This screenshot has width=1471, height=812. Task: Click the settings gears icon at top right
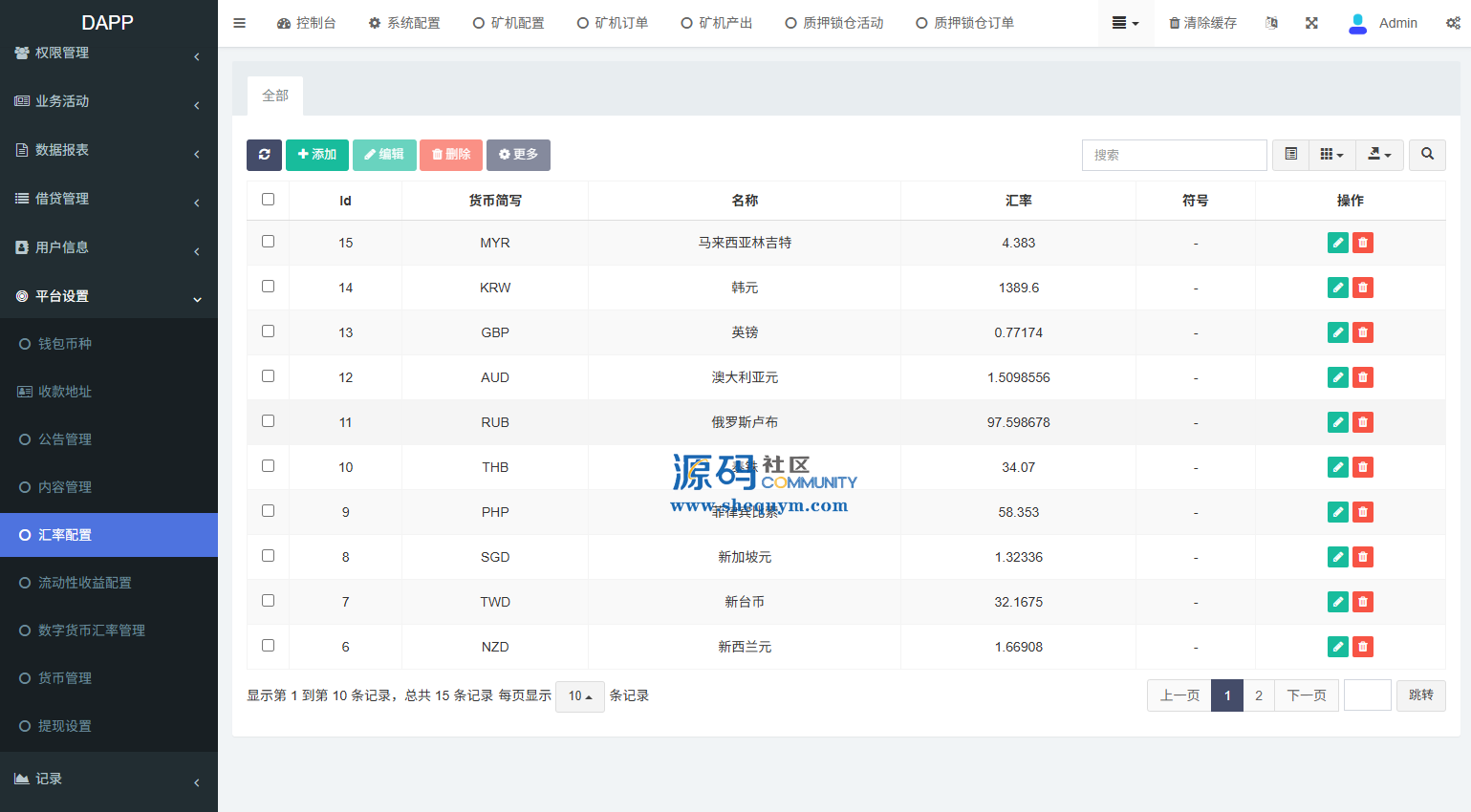coord(1453,23)
